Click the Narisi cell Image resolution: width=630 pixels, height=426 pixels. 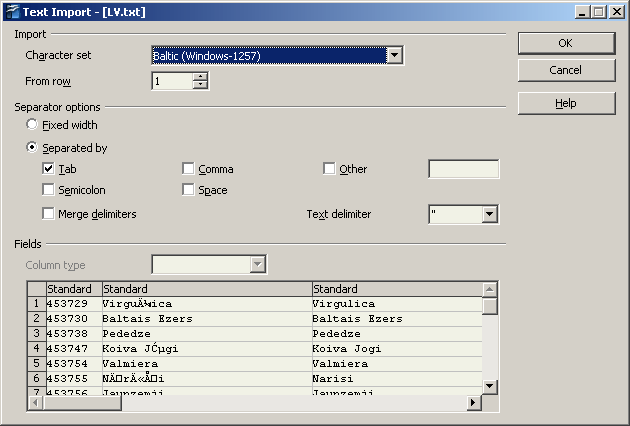click(x=397, y=379)
